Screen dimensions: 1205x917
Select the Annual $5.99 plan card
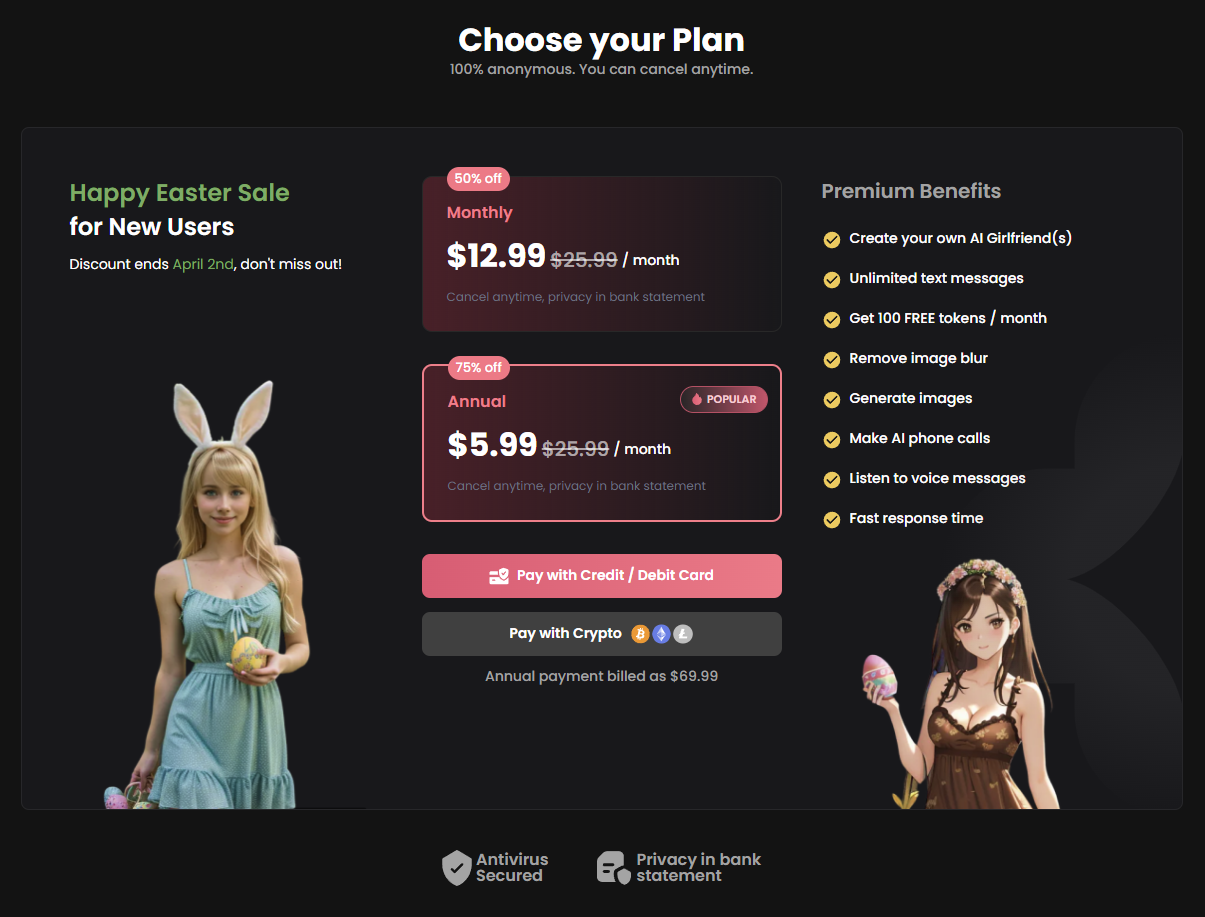[x=601, y=443]
